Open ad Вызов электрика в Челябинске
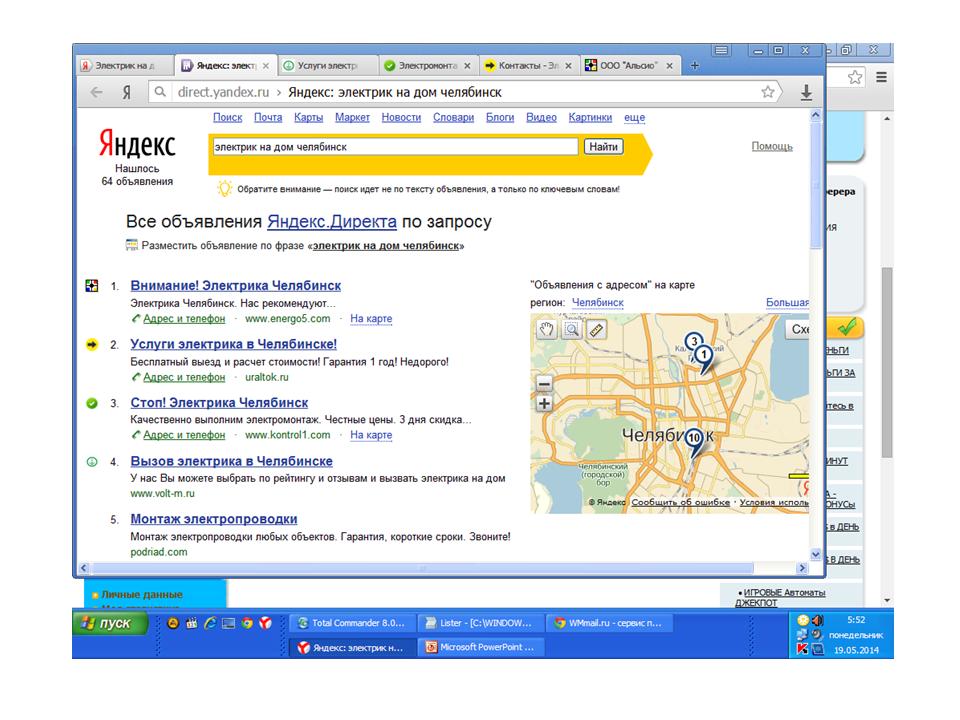 tap(231, 461)
